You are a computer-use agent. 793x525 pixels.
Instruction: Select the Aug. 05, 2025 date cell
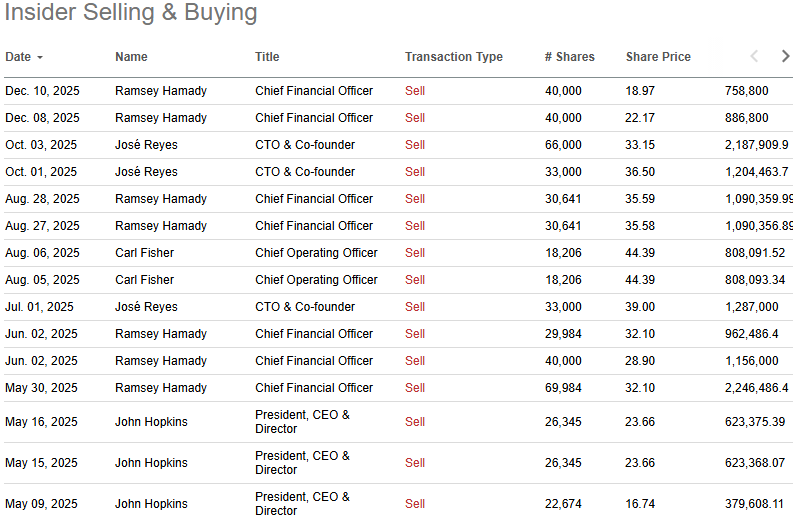(x=42, y=280)
